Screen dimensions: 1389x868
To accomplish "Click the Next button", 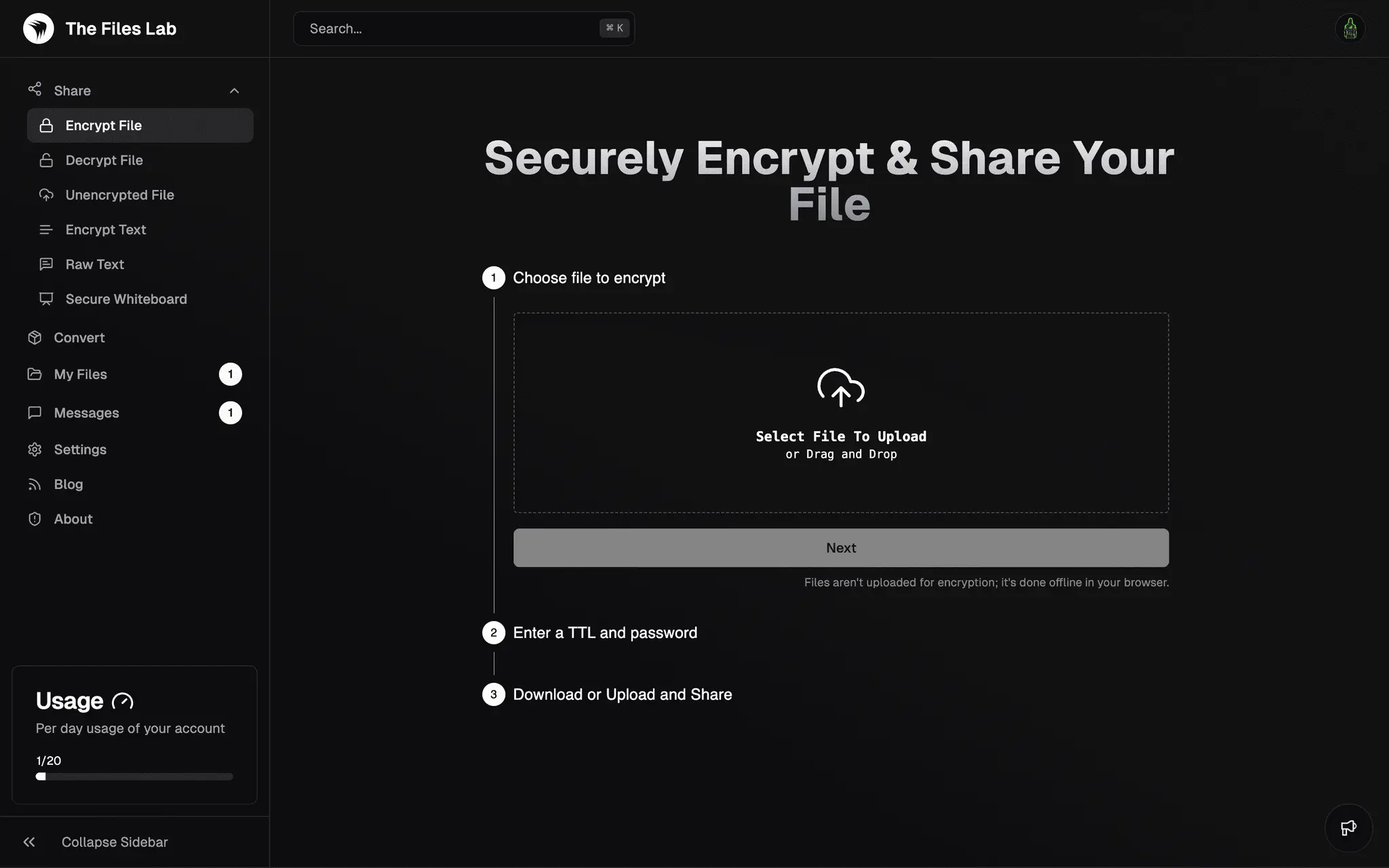I will pyautogui.click(x=841, y=547).
